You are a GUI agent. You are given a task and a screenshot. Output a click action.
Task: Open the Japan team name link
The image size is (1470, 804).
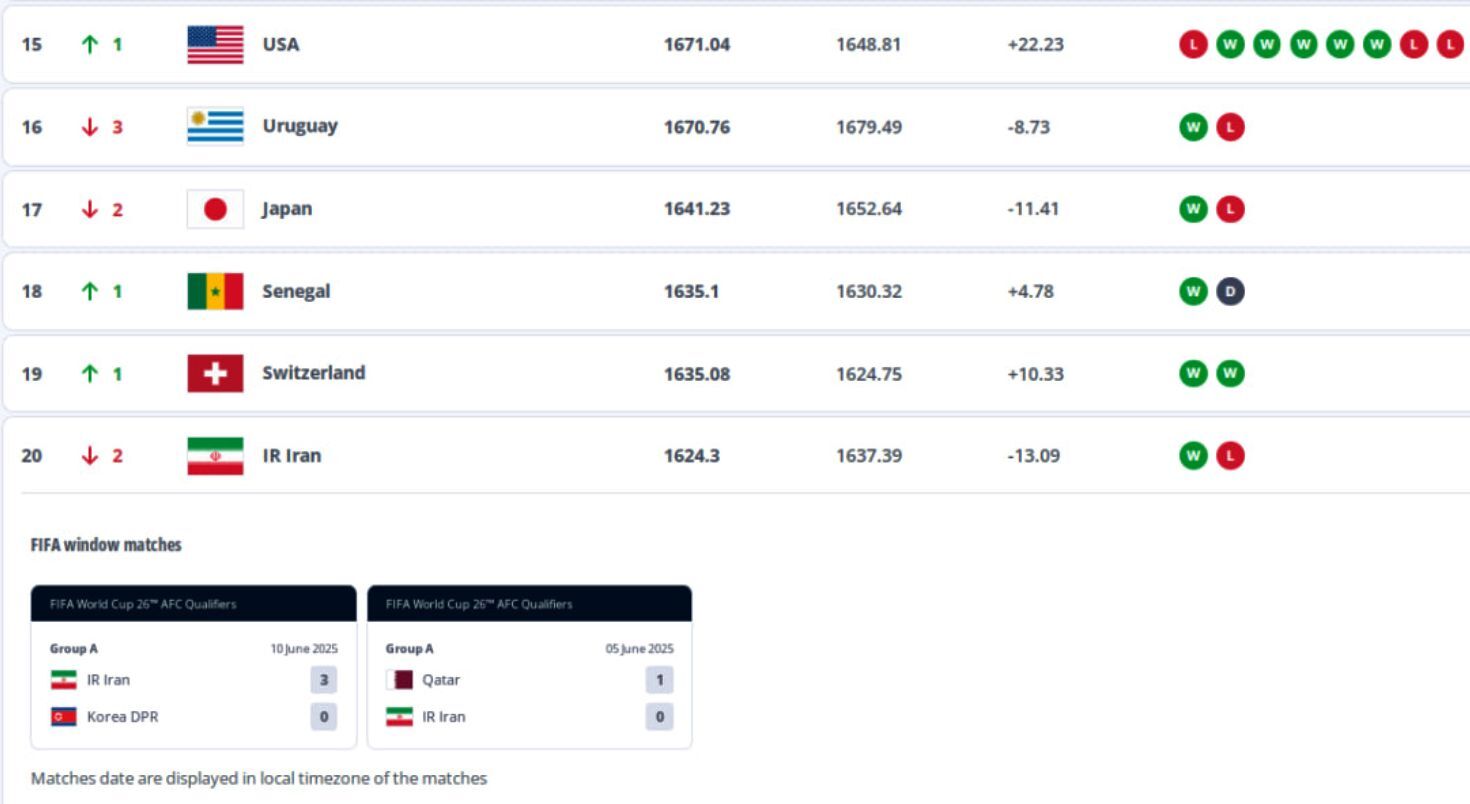[x=287, y=209]
